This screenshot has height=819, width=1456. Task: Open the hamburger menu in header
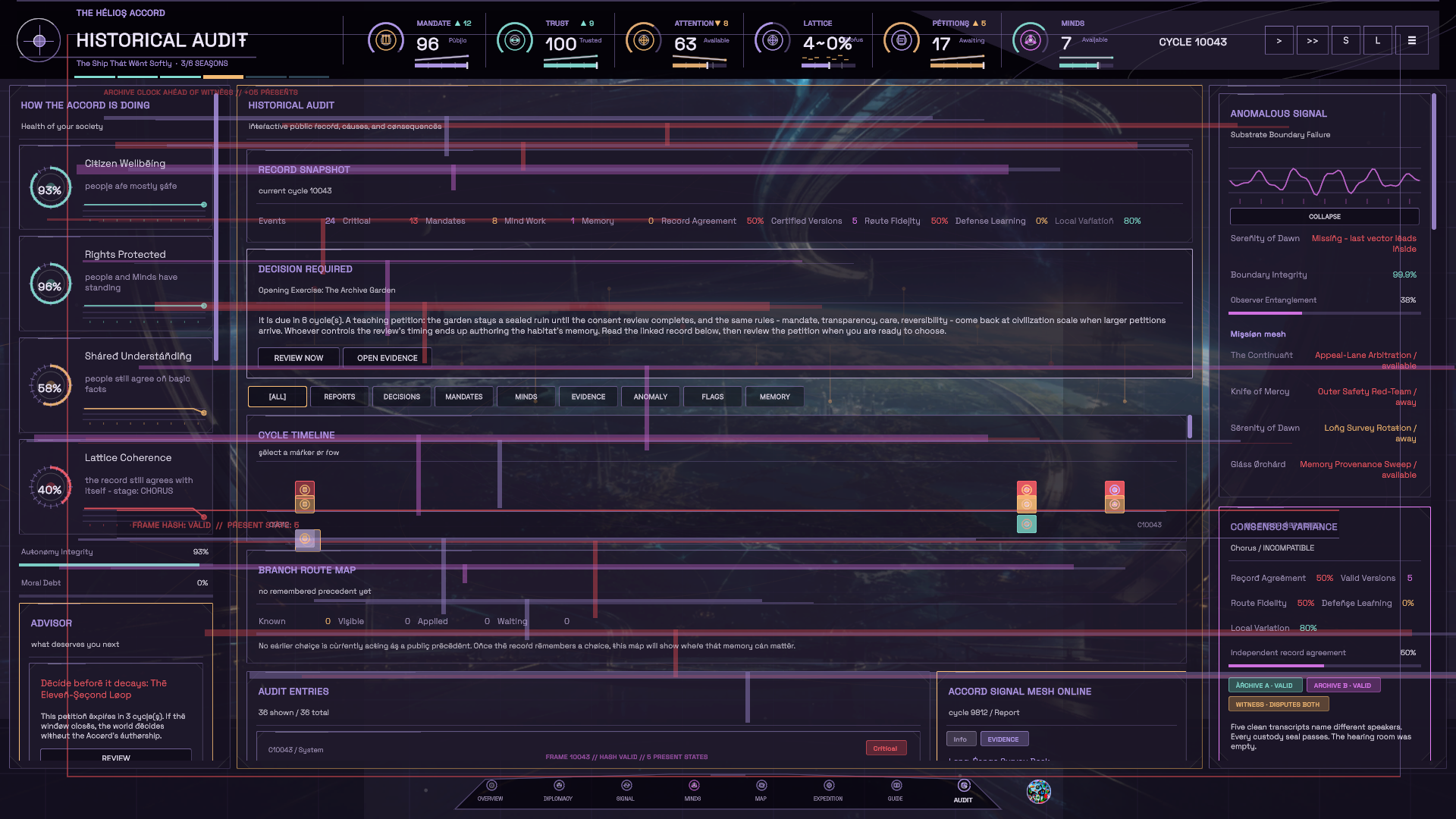(x=1412, y=41)
